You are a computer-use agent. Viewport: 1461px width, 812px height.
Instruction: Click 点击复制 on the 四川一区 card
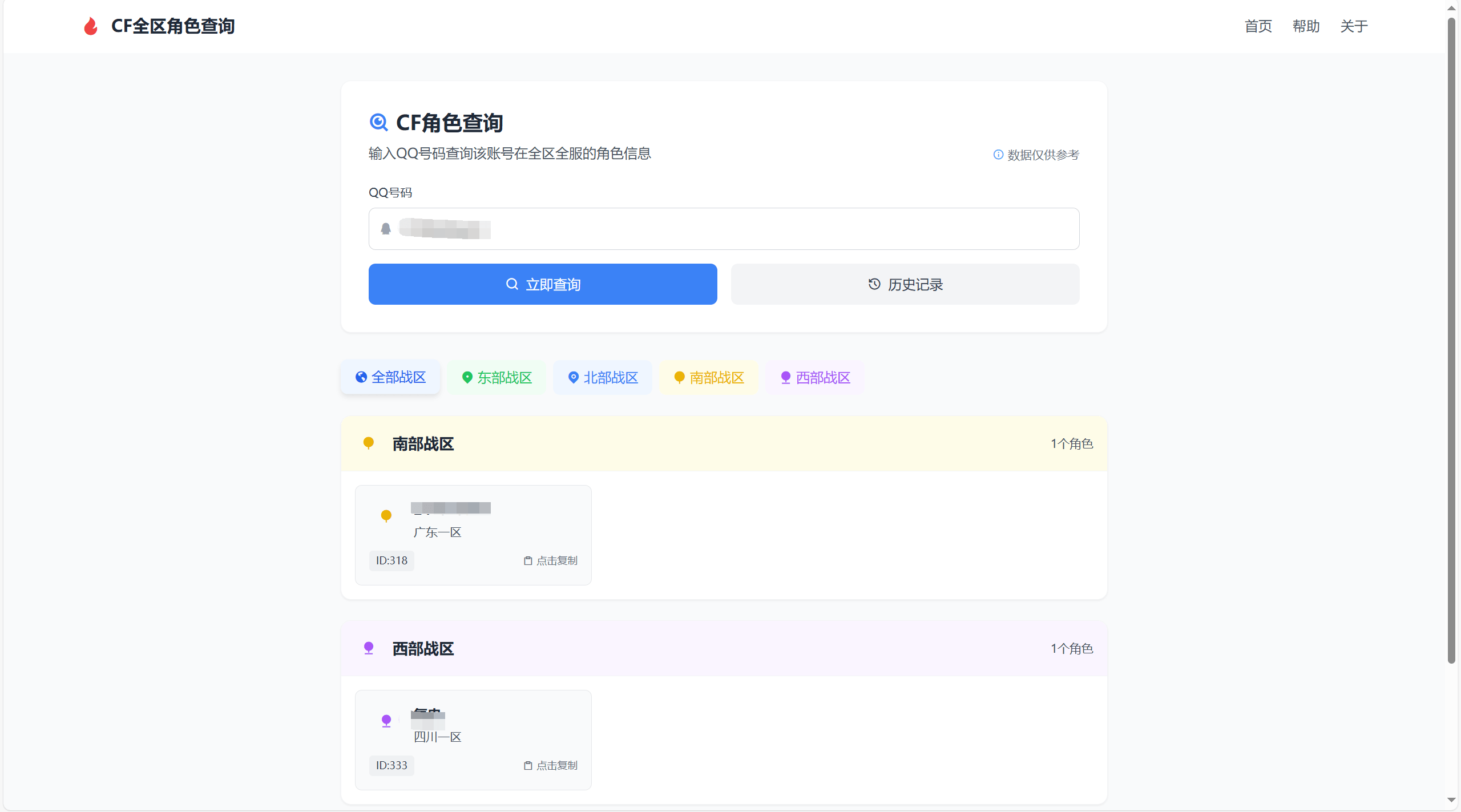[x=551, y=766]
